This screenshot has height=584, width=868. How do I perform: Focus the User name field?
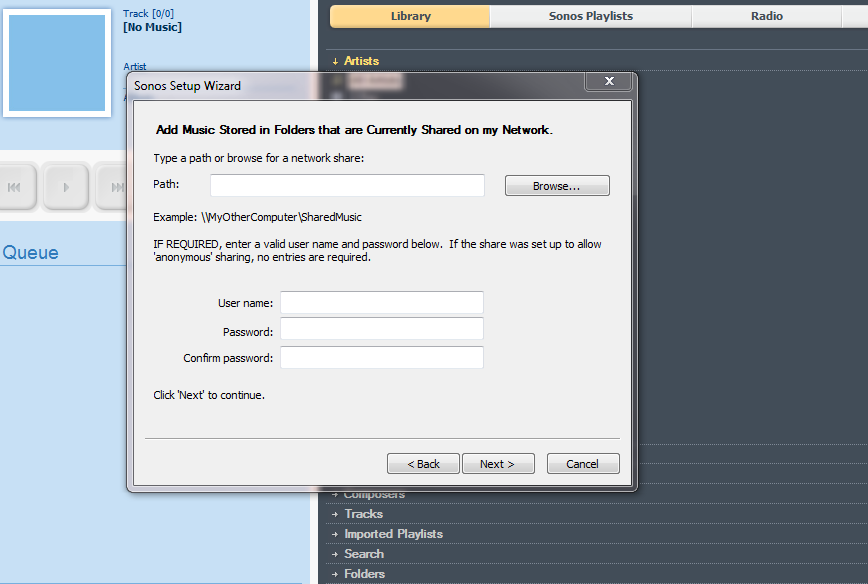pos(381,303)
